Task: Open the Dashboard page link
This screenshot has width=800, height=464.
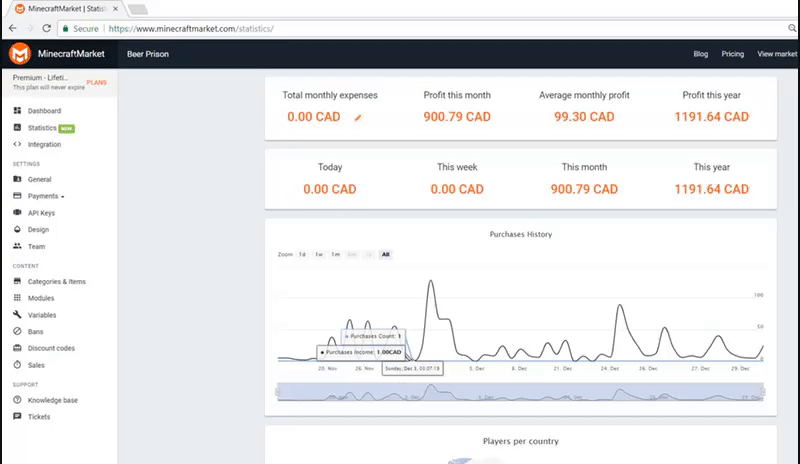Action: coord(44,111)
